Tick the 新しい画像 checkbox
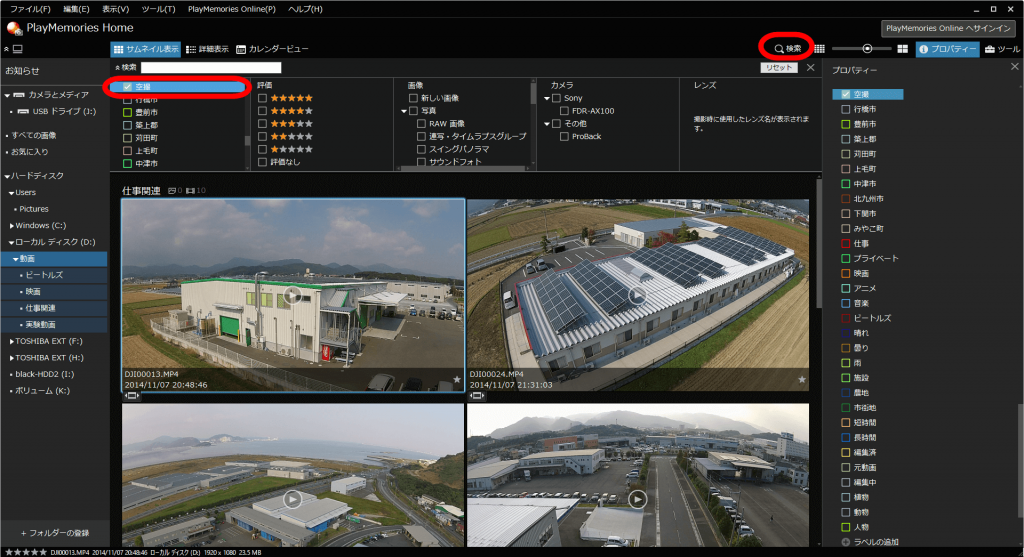Viewport: 1024px width, 557px height. click(413, 98)
